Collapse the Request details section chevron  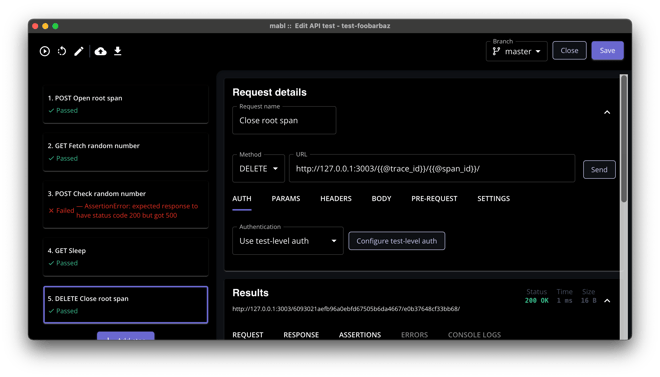tap(607, 112)
